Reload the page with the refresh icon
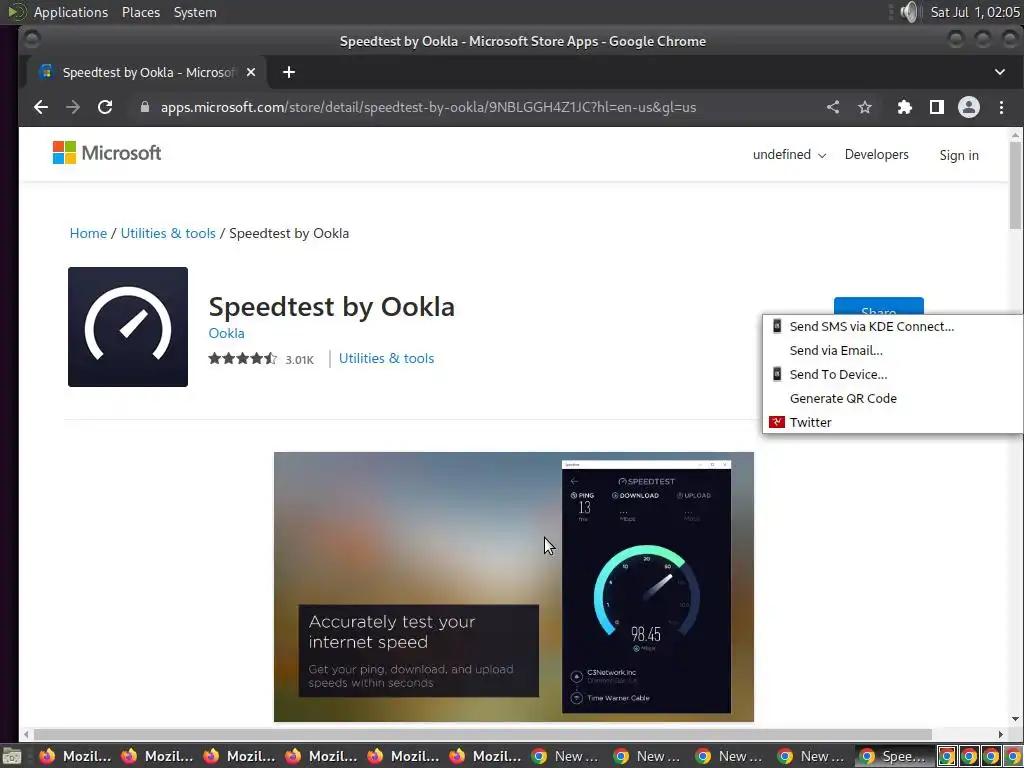This screenshot has height=768, width=1024. (x=104, y=107)
